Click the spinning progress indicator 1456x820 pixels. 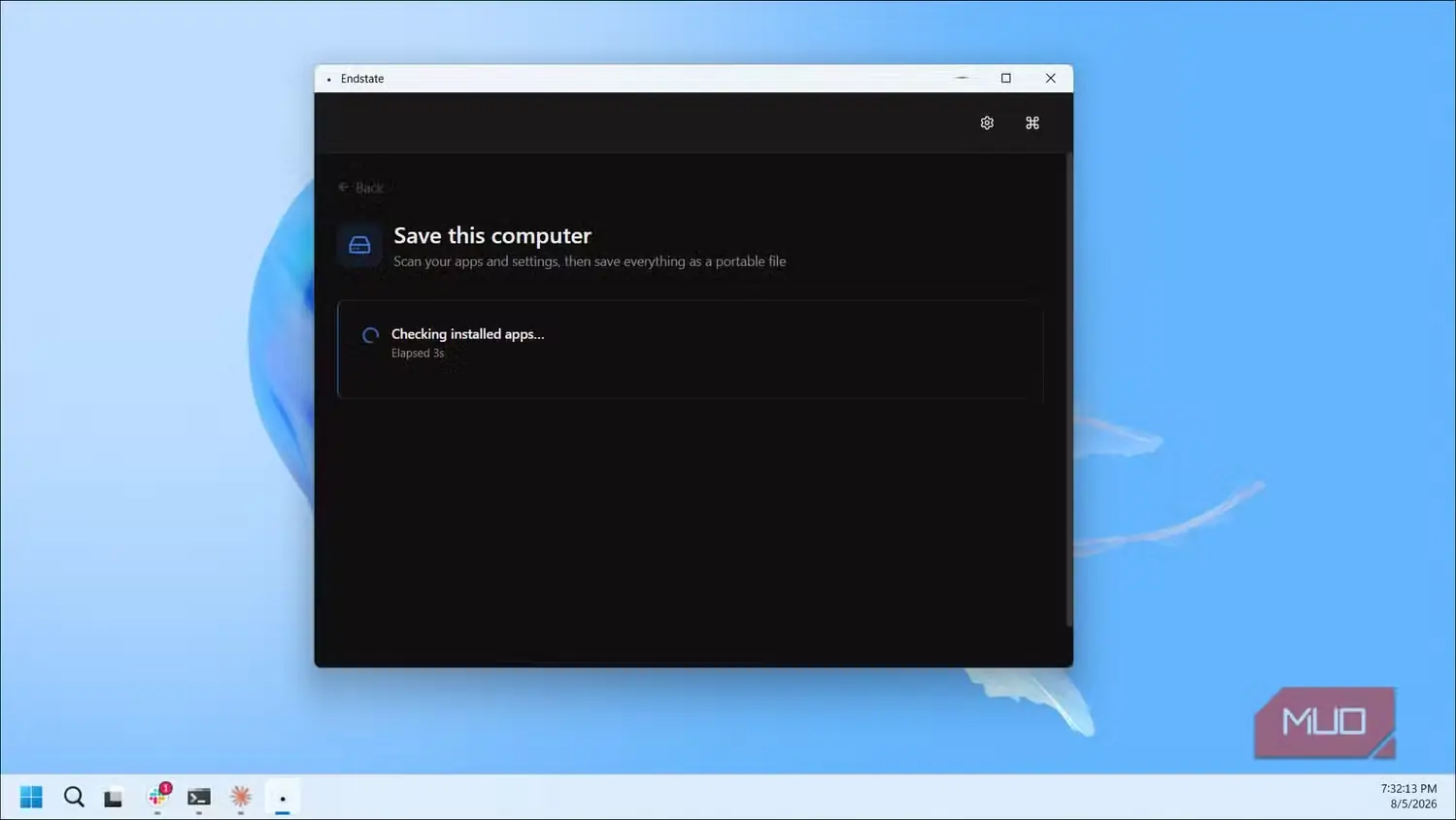click(370, 335)
